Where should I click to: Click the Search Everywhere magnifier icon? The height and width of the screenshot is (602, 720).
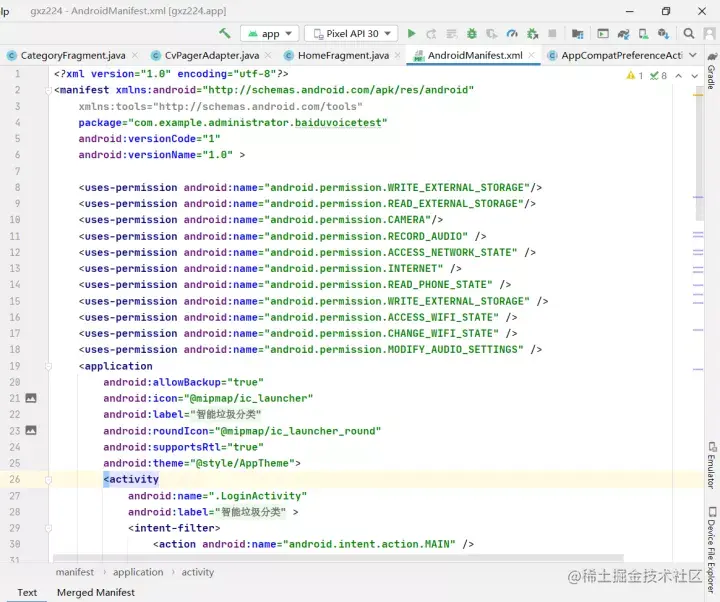[688, 34]
